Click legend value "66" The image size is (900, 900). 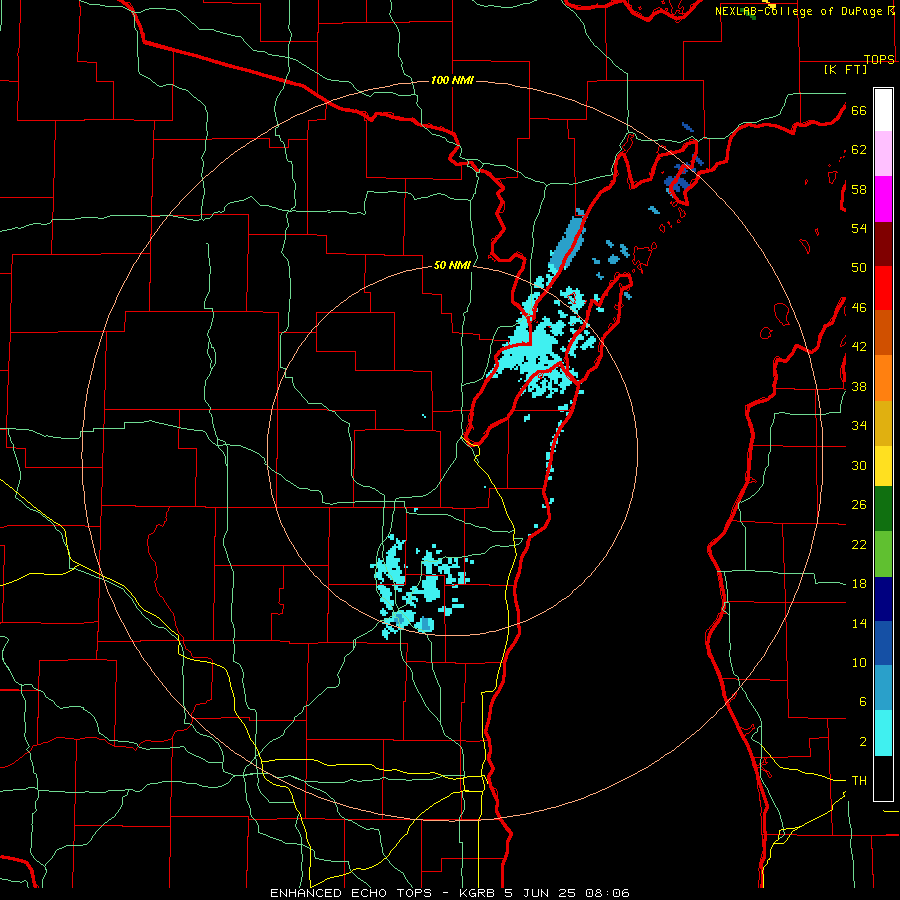859,110
